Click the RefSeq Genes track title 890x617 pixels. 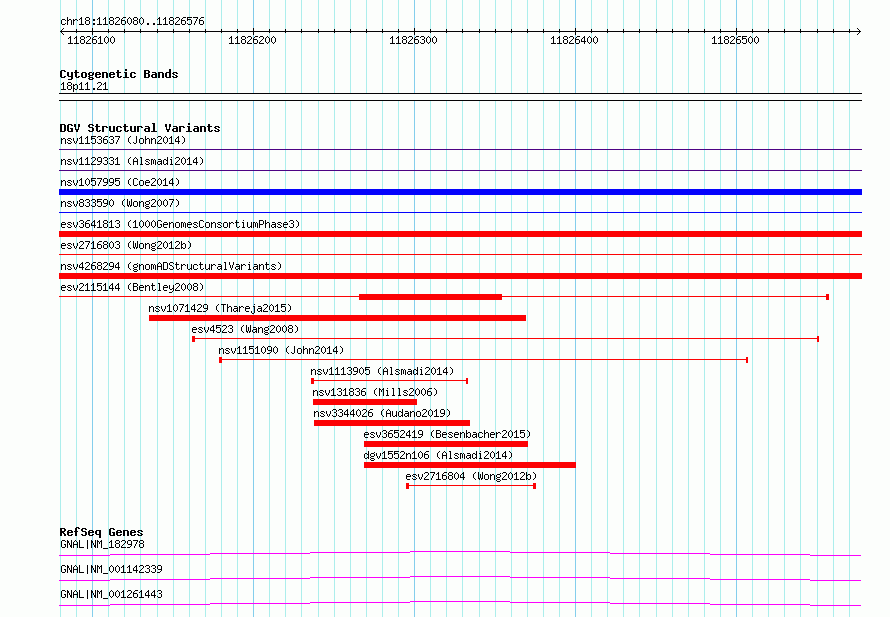[x=102, y=532]
